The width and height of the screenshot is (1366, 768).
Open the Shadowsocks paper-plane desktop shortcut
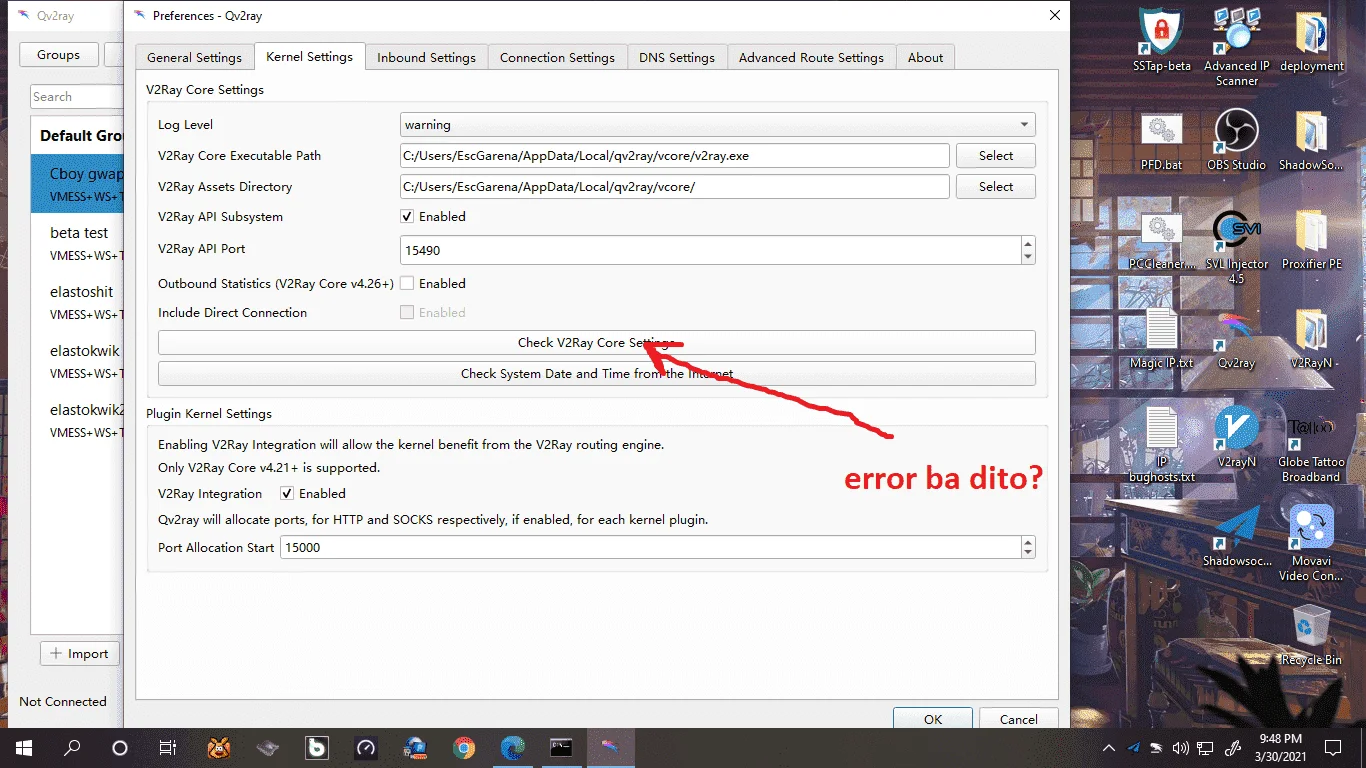coord(1237,537)
